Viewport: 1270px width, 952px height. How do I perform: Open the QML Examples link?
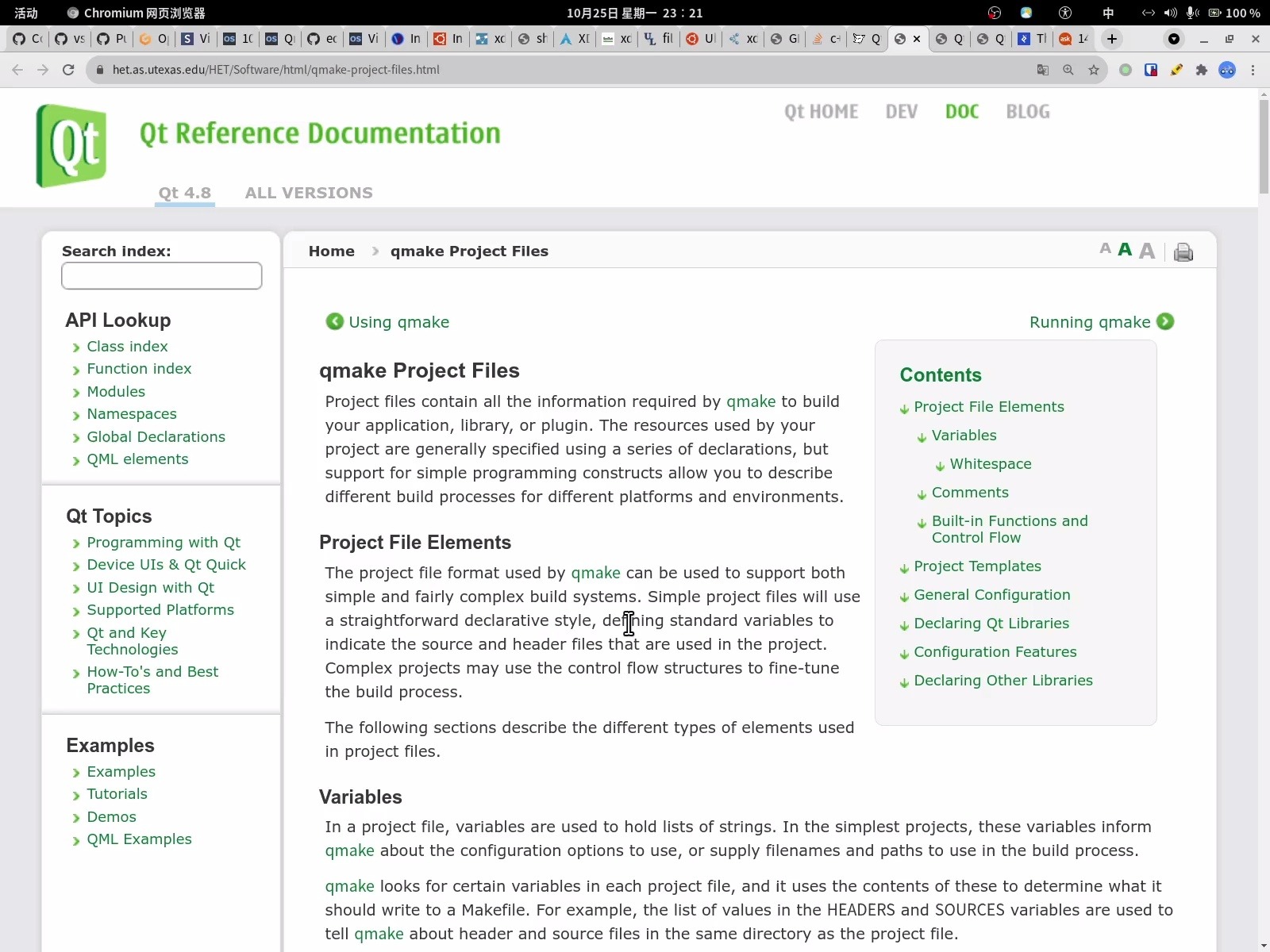coord(139,839)
